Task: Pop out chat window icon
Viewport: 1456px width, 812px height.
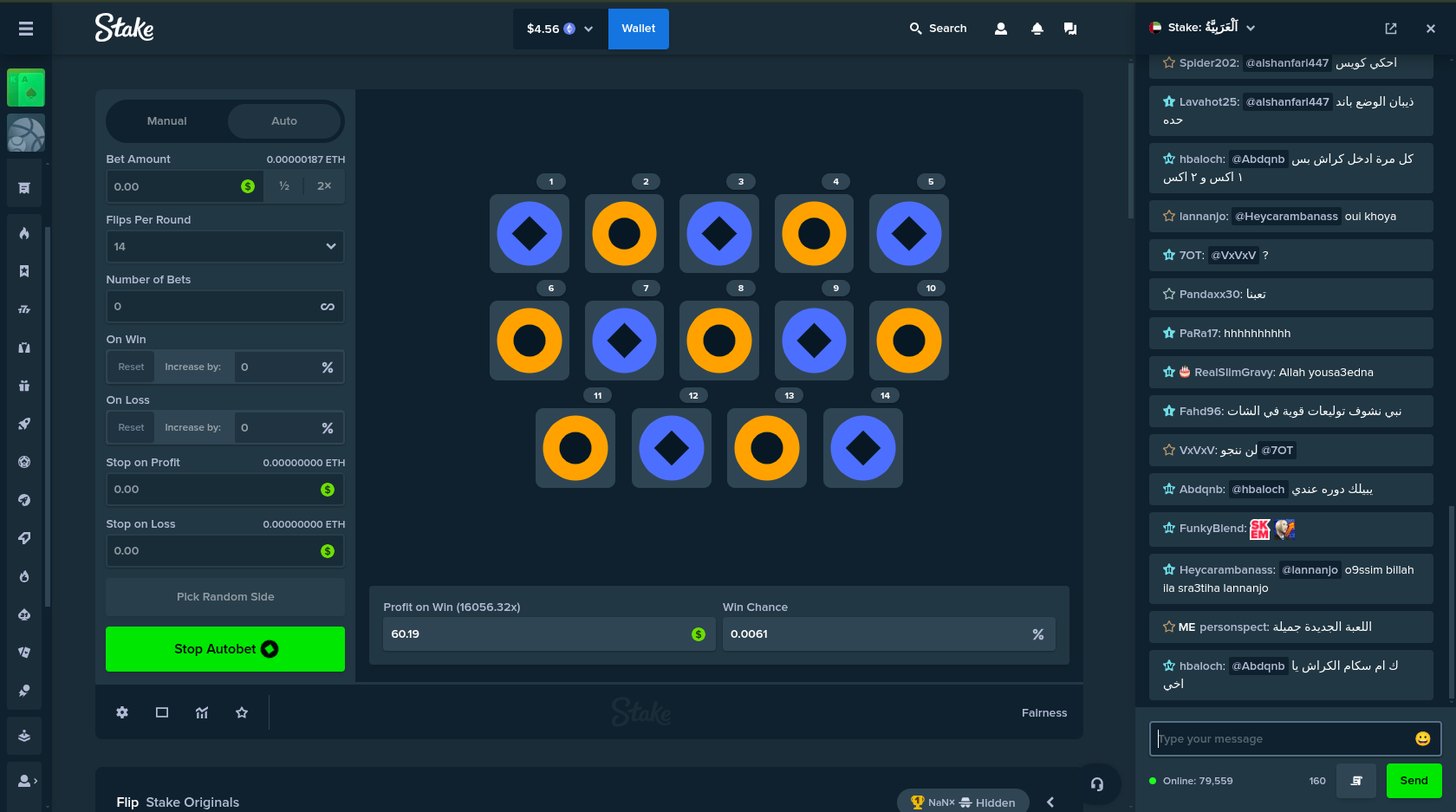Action: [x=1390, y=29]
